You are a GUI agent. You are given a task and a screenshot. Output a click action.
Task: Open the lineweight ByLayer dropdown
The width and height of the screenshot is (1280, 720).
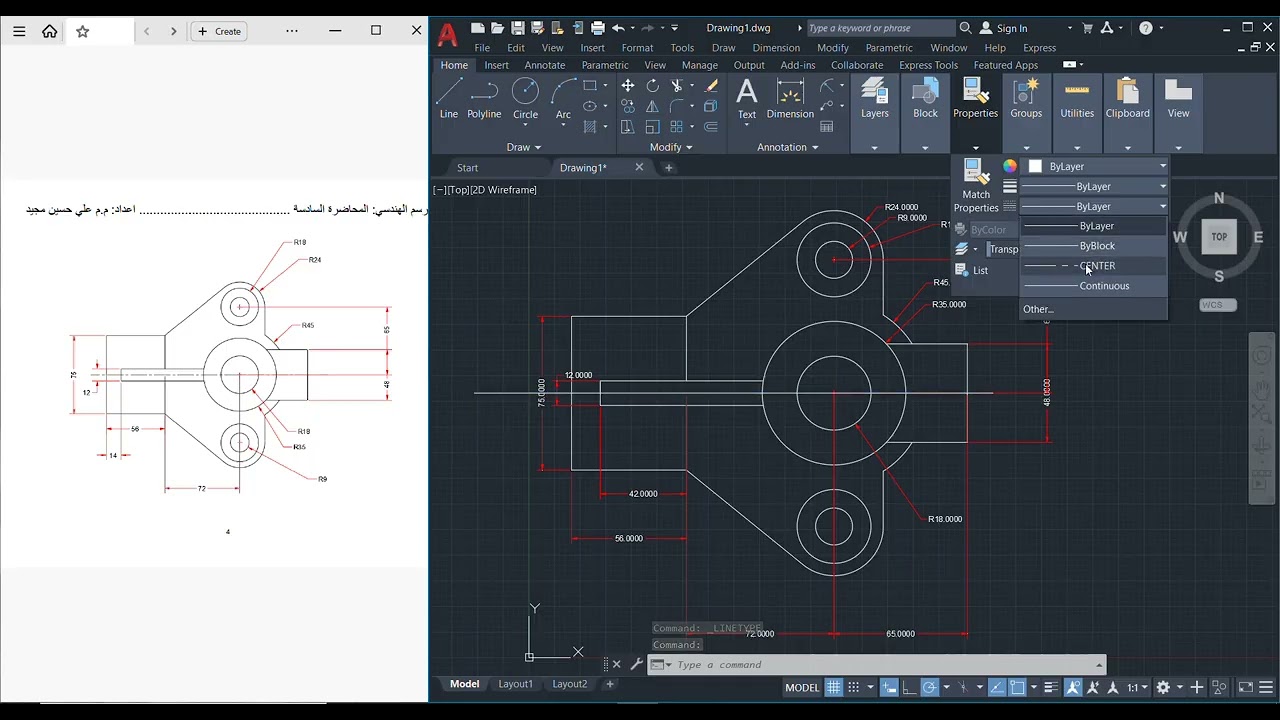1093,186
